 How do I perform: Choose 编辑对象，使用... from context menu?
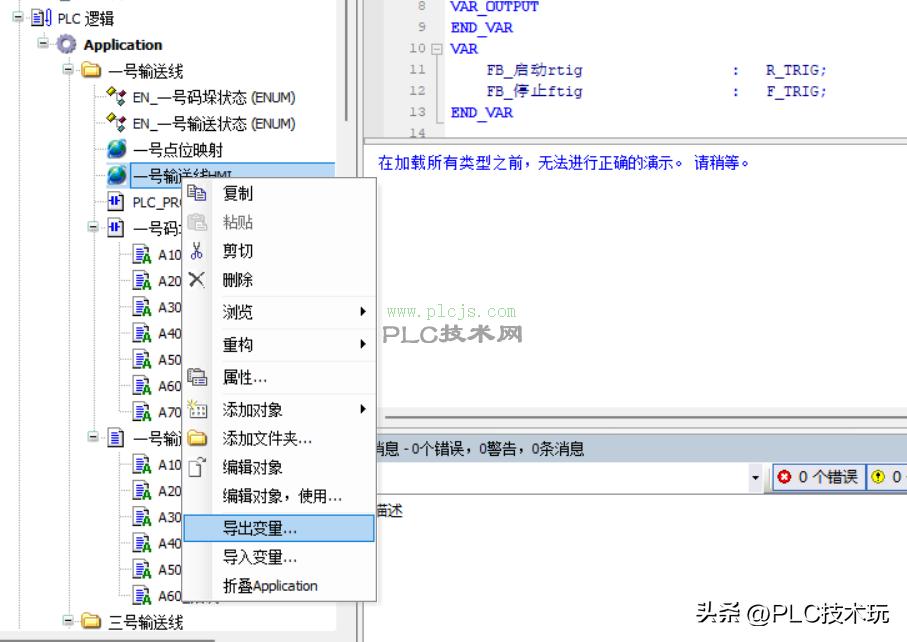(x=278, y=496)
